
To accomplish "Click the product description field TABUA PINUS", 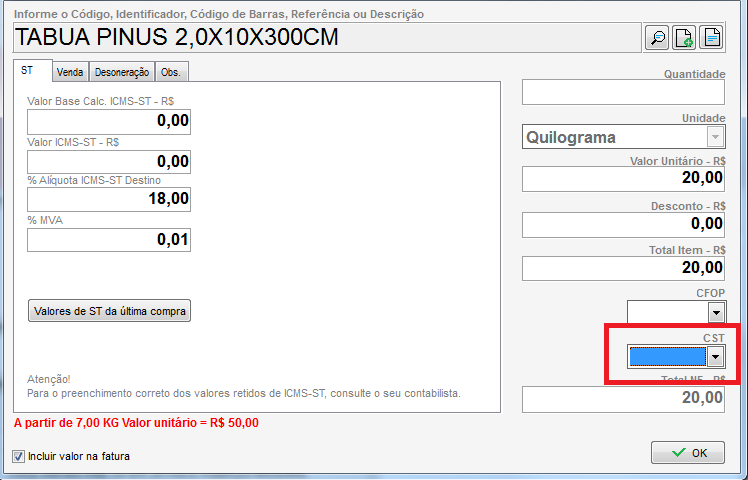I will coord(325,38).
